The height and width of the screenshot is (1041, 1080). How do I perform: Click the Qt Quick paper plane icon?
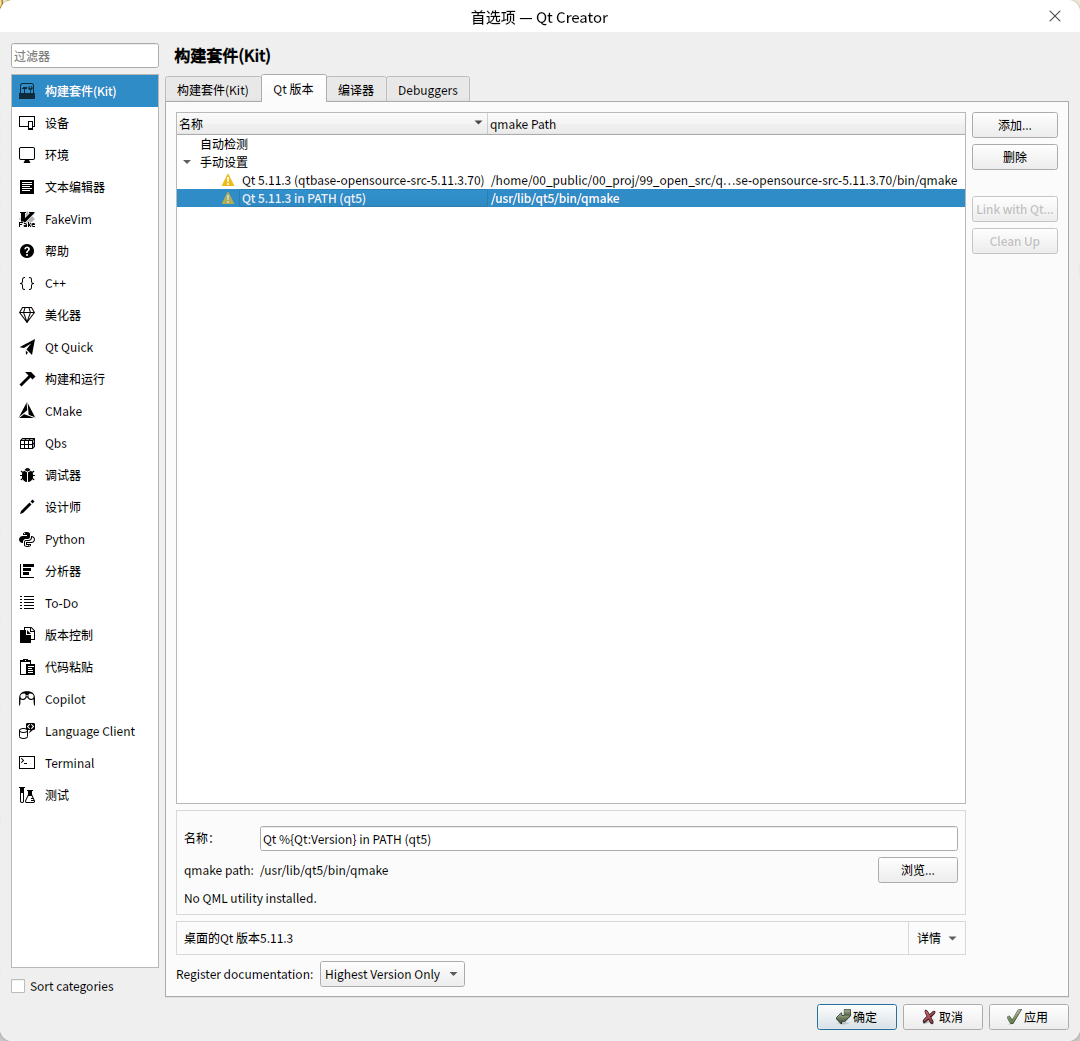(27, 347)
